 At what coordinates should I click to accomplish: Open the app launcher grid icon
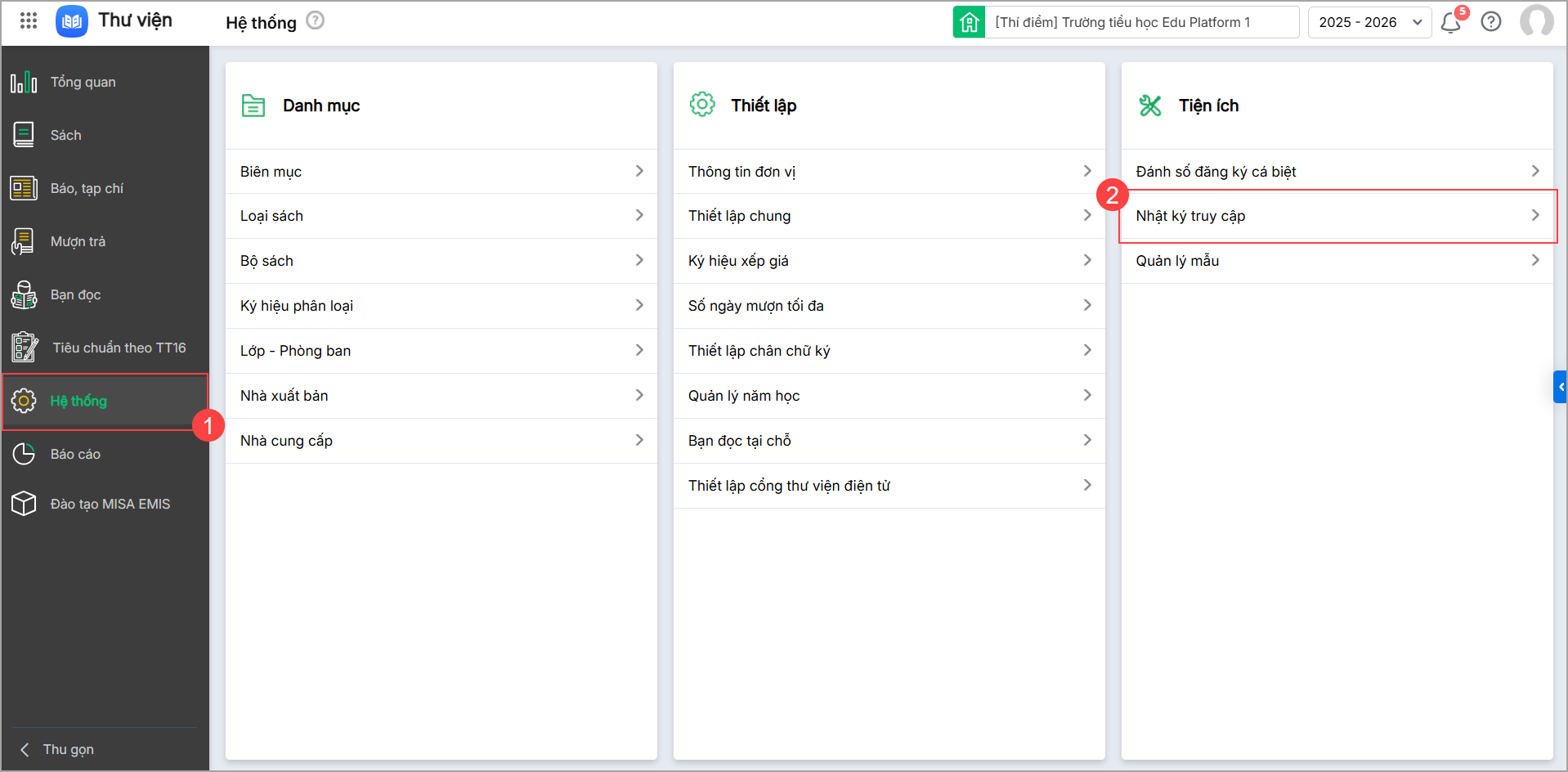tap(29, 20)
